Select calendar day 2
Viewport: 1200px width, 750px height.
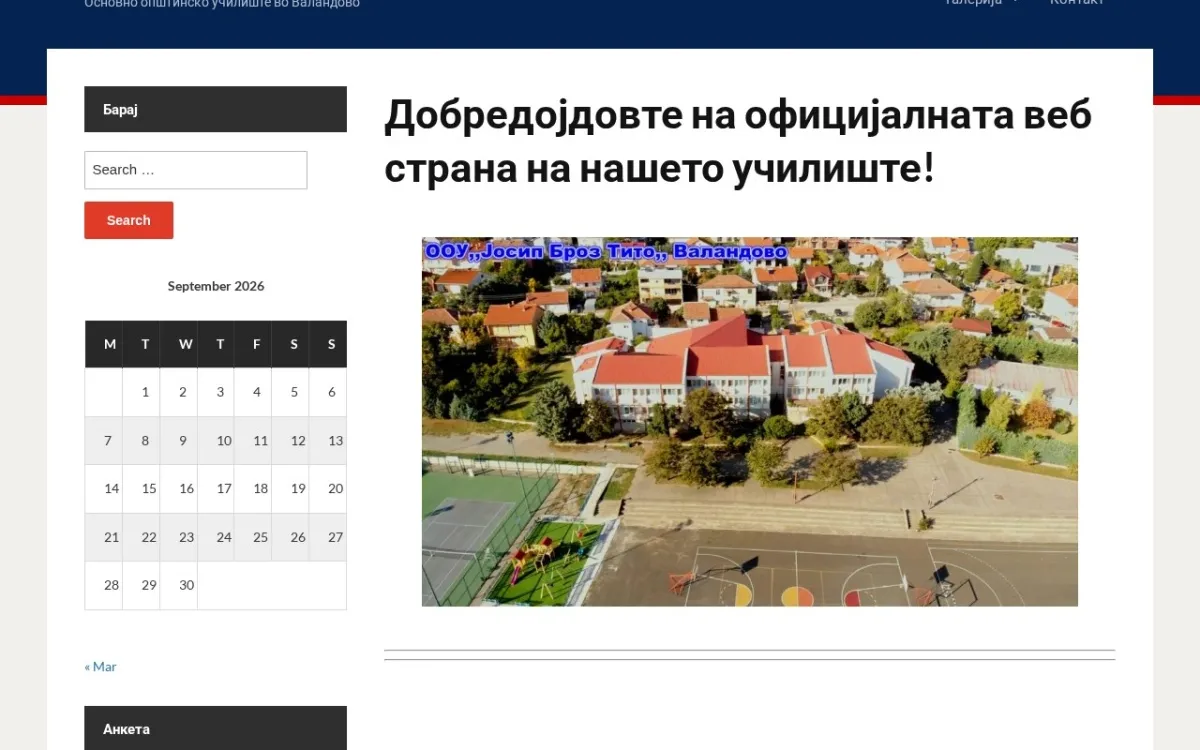[x=178, y=392]
